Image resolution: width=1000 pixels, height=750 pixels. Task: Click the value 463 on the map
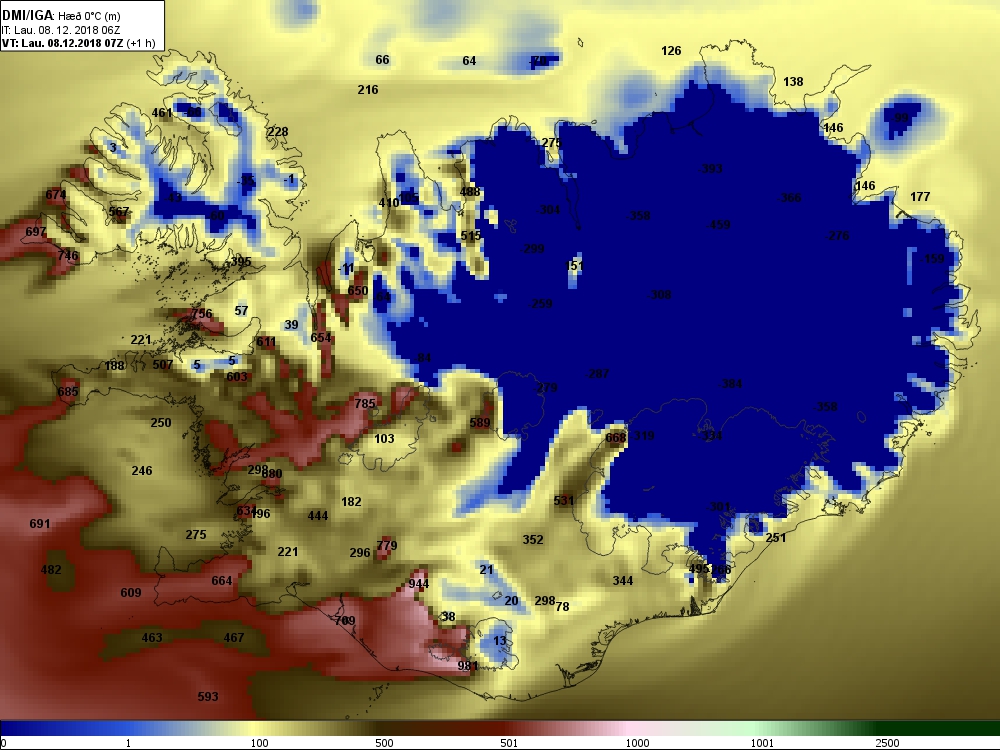(x=152, y=637)
